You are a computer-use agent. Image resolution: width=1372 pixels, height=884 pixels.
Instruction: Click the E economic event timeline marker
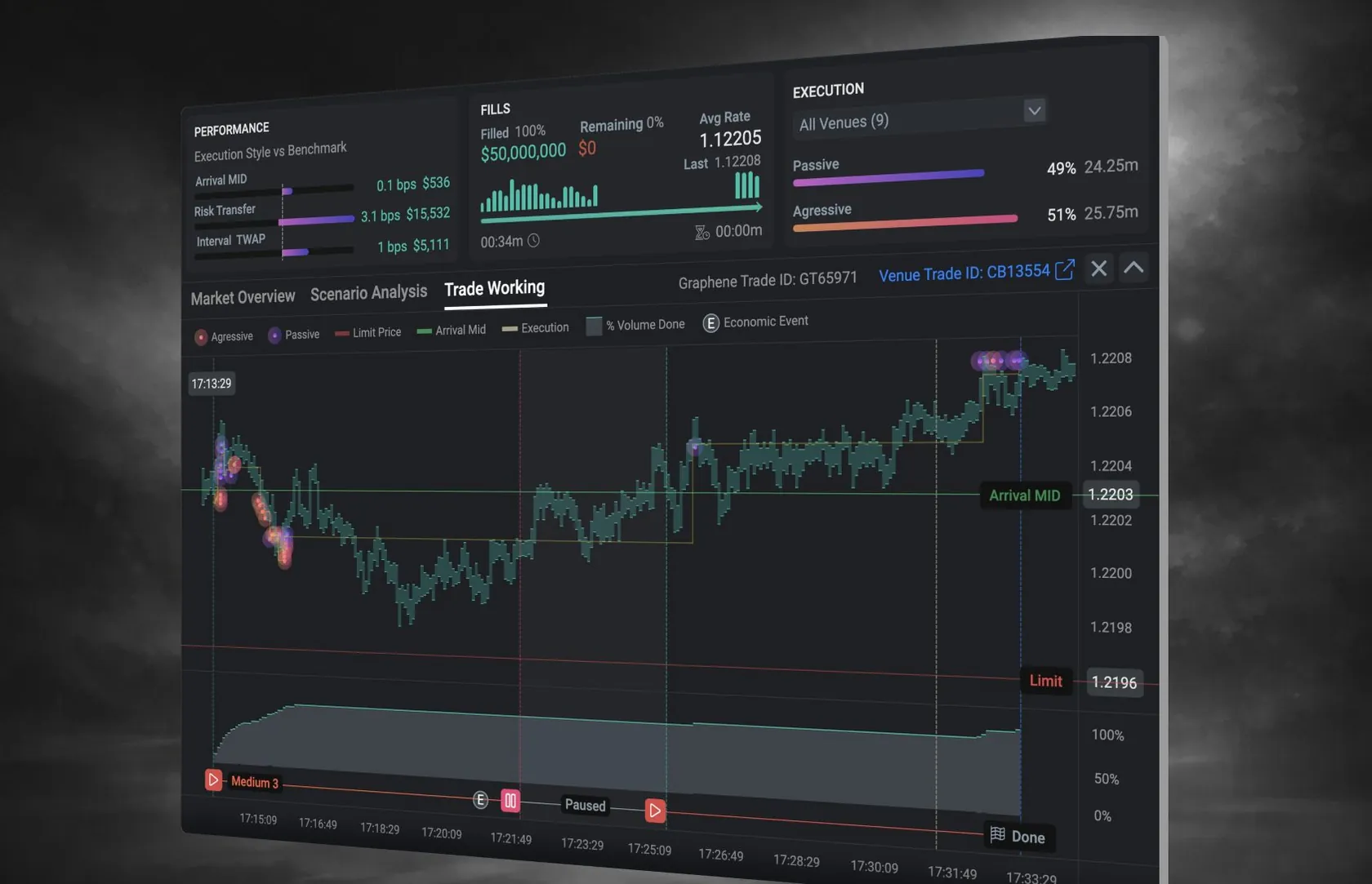tap(480, 800)
